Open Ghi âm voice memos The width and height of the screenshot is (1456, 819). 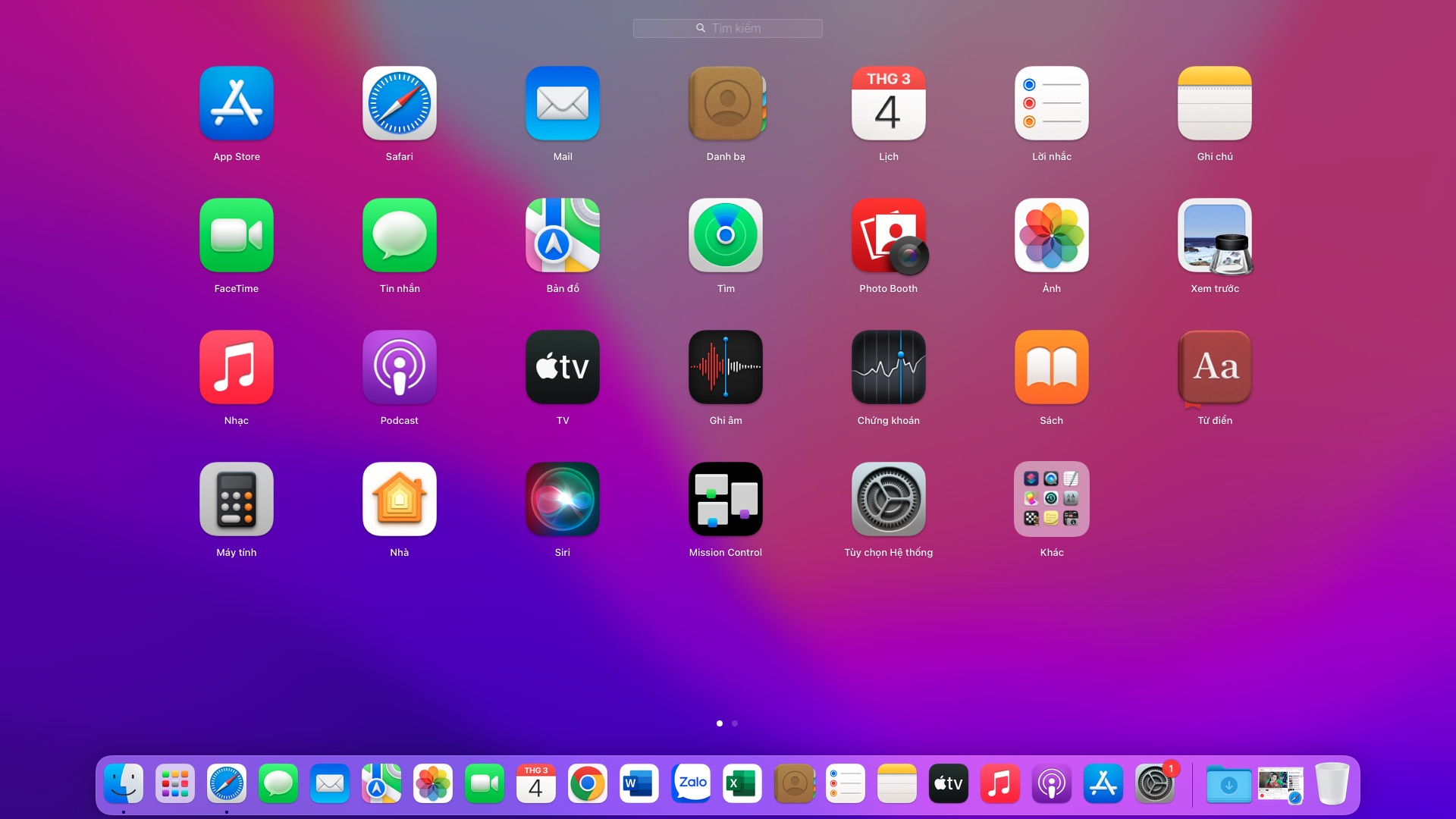pos(726,367)
